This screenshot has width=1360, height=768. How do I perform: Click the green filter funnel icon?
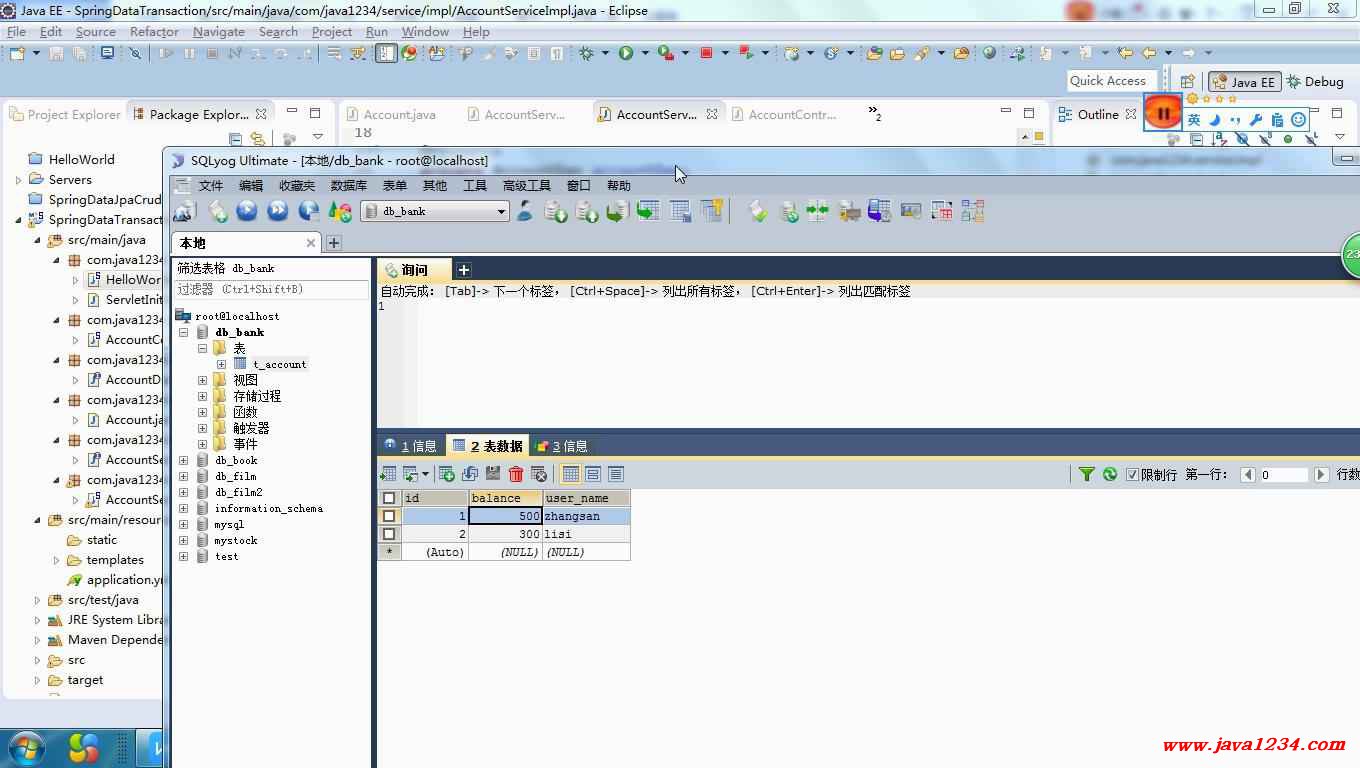1087,474
